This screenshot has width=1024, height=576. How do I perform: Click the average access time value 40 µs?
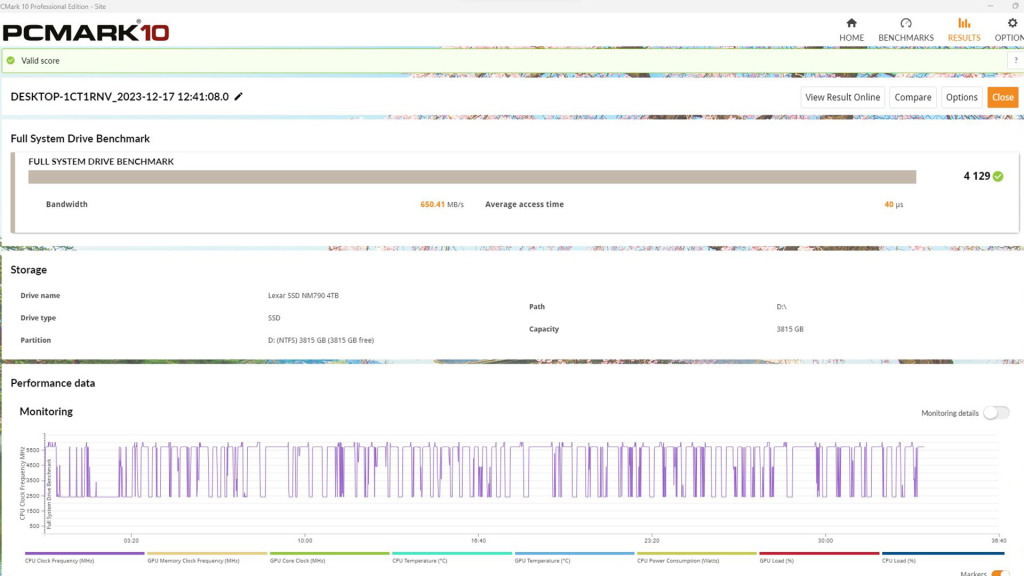[x=893, y=204]
